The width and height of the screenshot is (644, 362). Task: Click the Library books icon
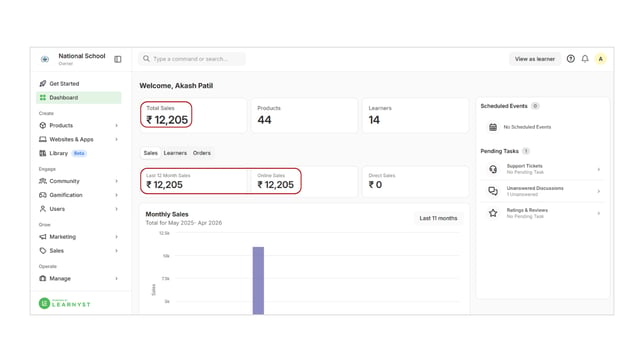pos(43,153)
